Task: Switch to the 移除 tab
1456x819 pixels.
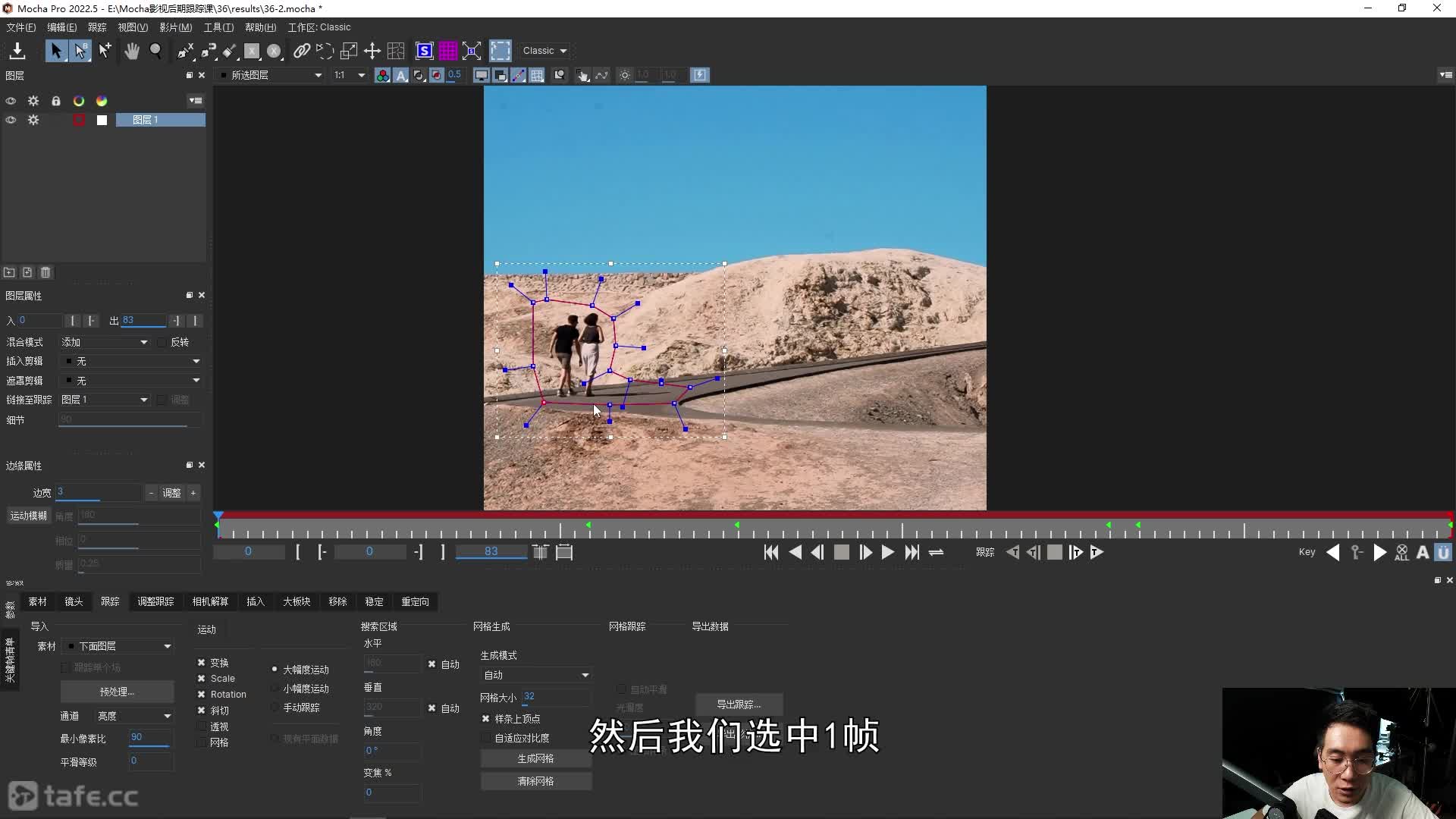Action: 337,601
